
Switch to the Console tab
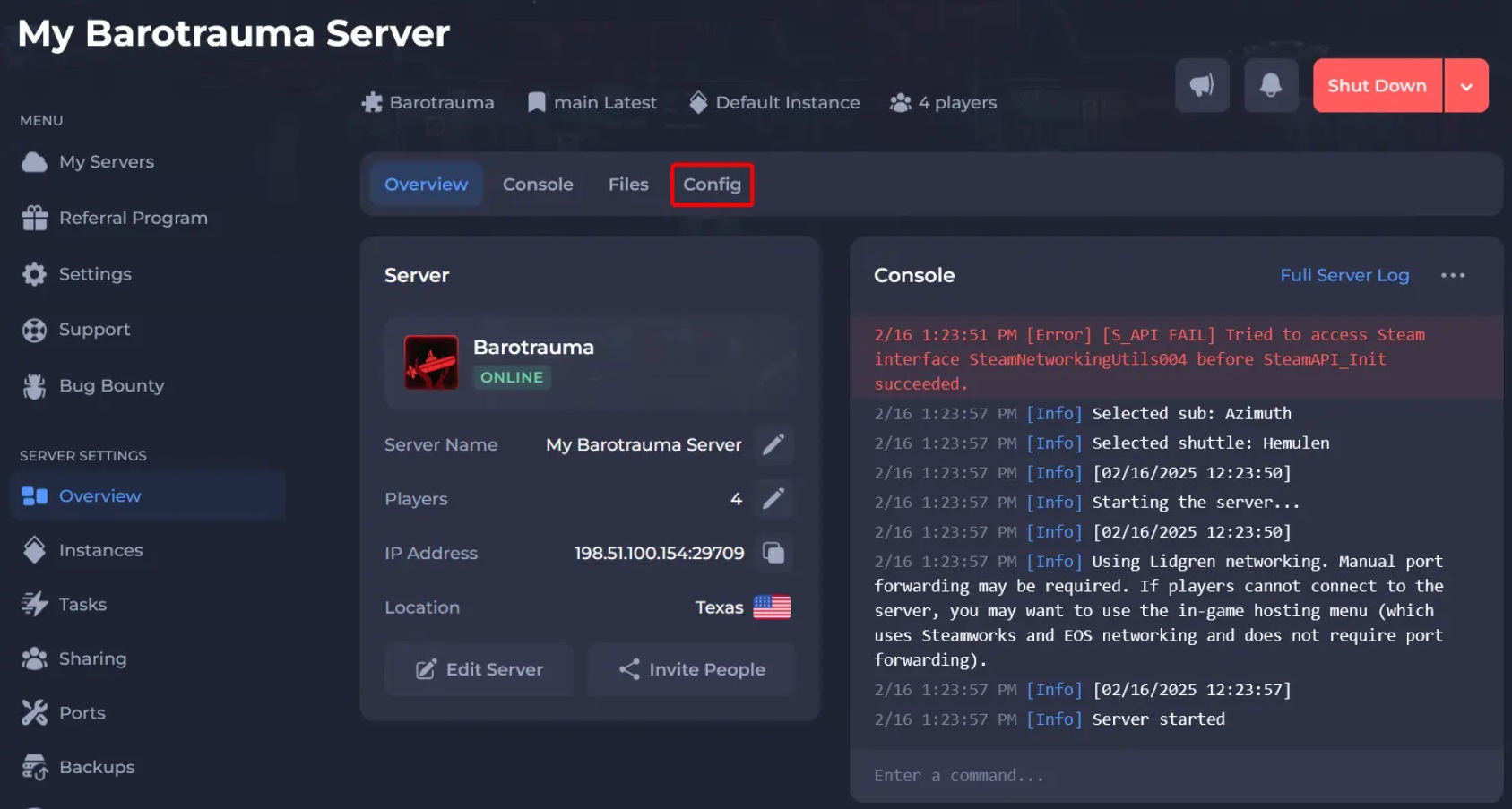(x=538, y=185)
